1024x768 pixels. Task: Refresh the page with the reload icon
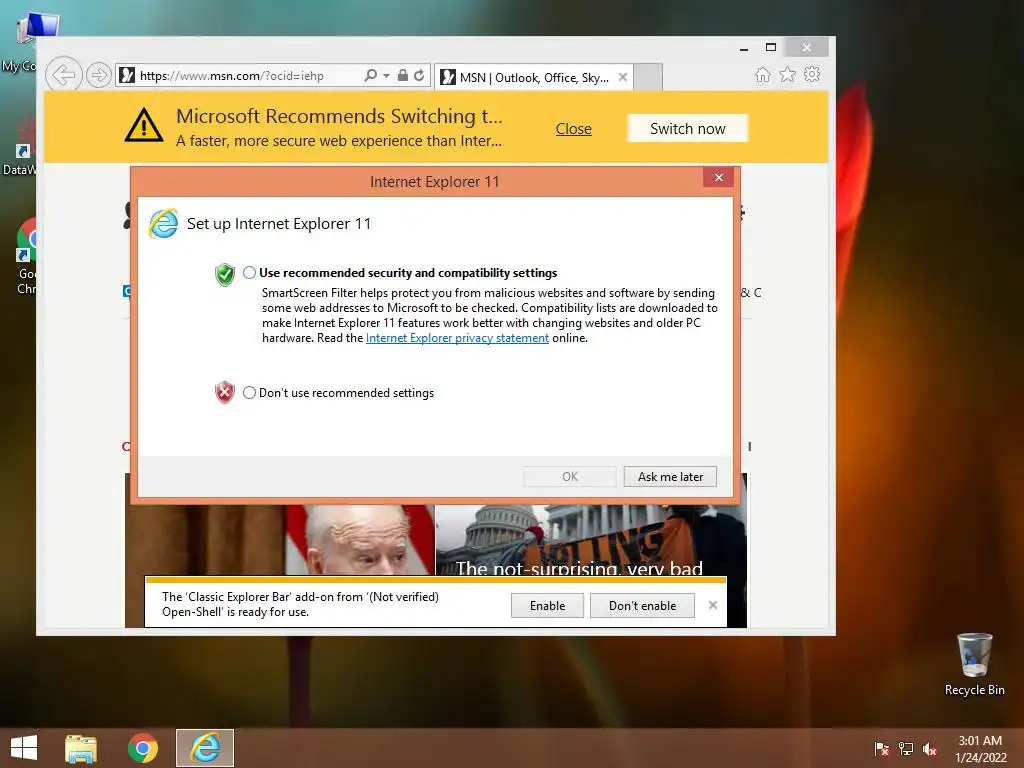pyautogui.click(x=419, y=75)
